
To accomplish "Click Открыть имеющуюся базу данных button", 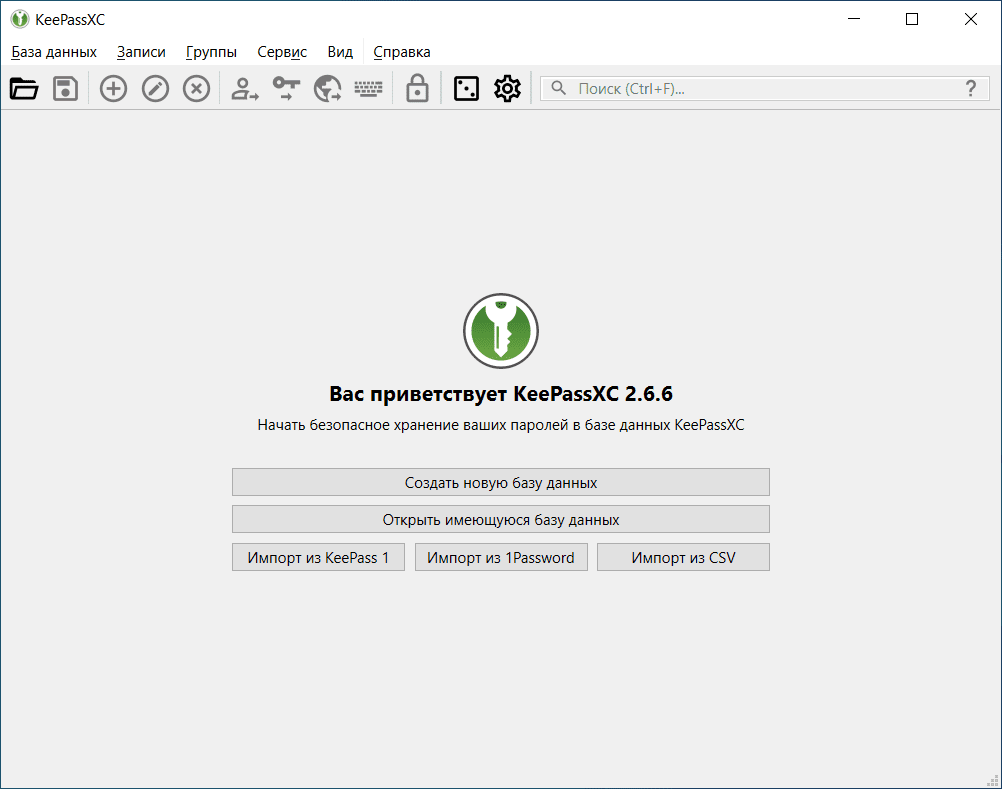I will [501, 519].
